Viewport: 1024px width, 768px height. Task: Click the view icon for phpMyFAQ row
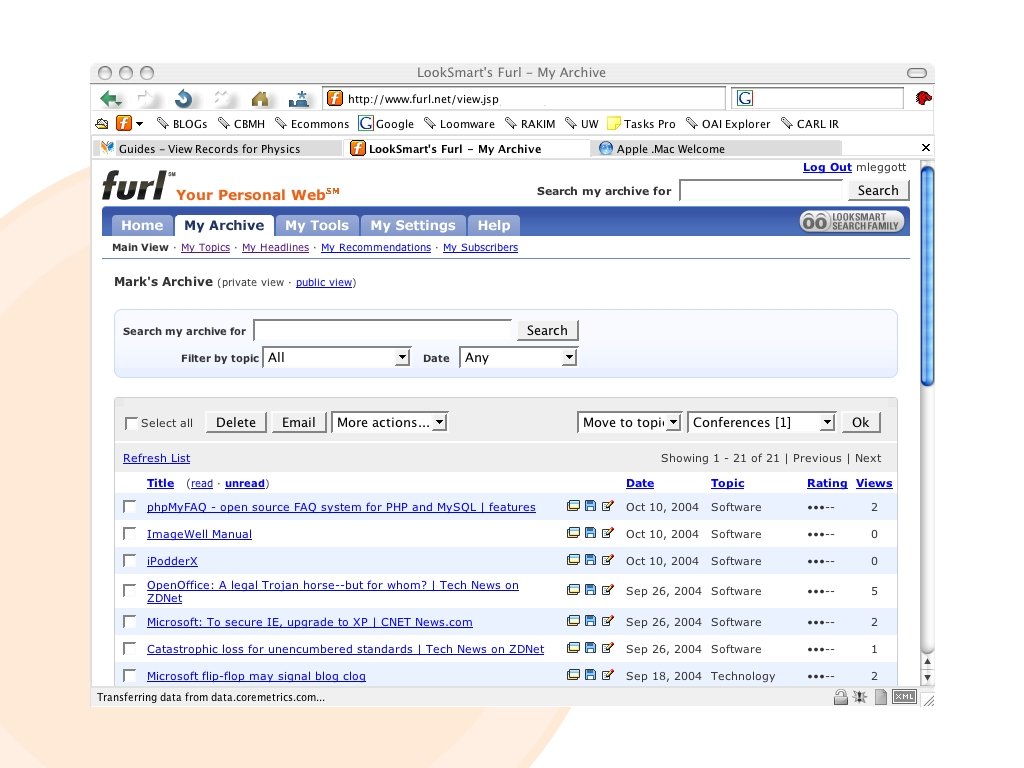[x=573, y=505]
